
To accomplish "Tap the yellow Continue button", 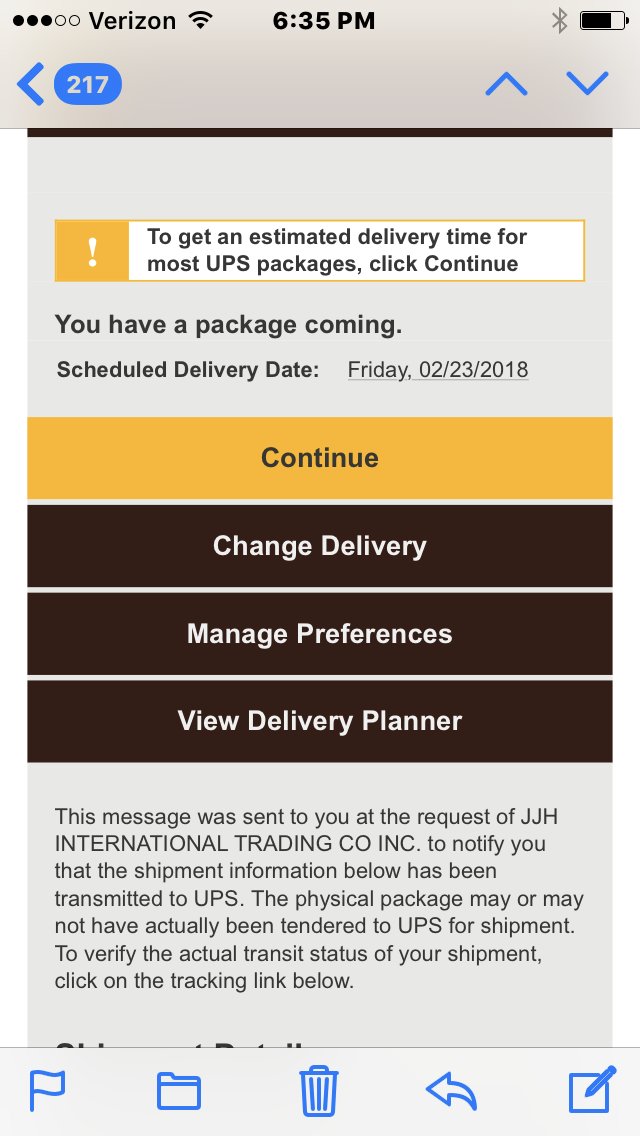I will [x=320, y=458].
